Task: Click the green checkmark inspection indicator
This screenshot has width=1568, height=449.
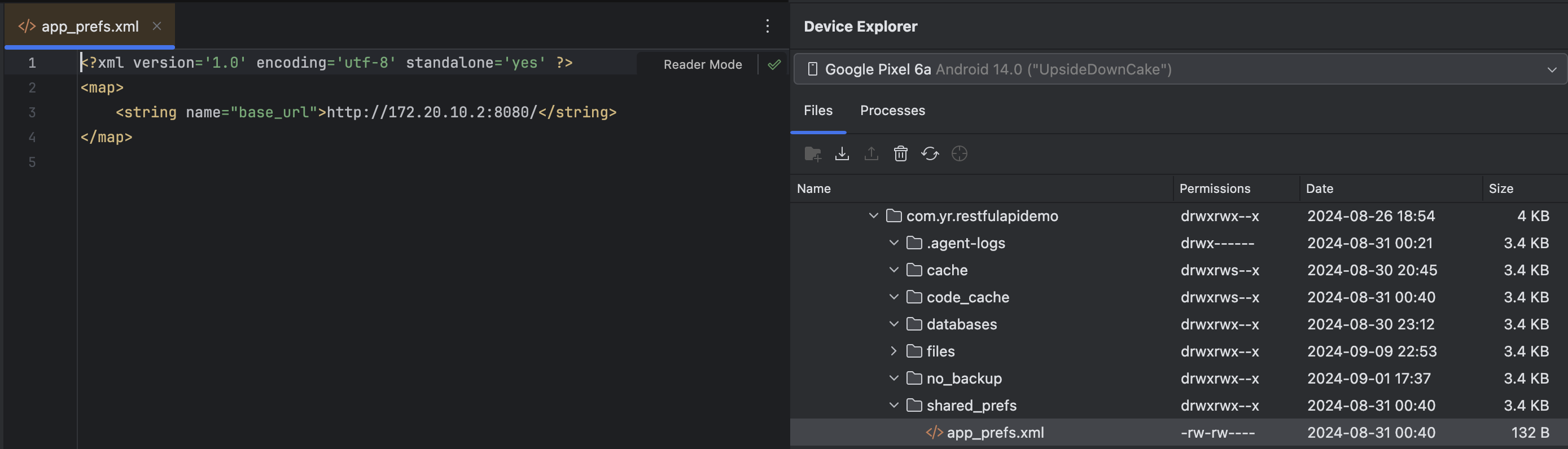Action: (x=774, y=64)
